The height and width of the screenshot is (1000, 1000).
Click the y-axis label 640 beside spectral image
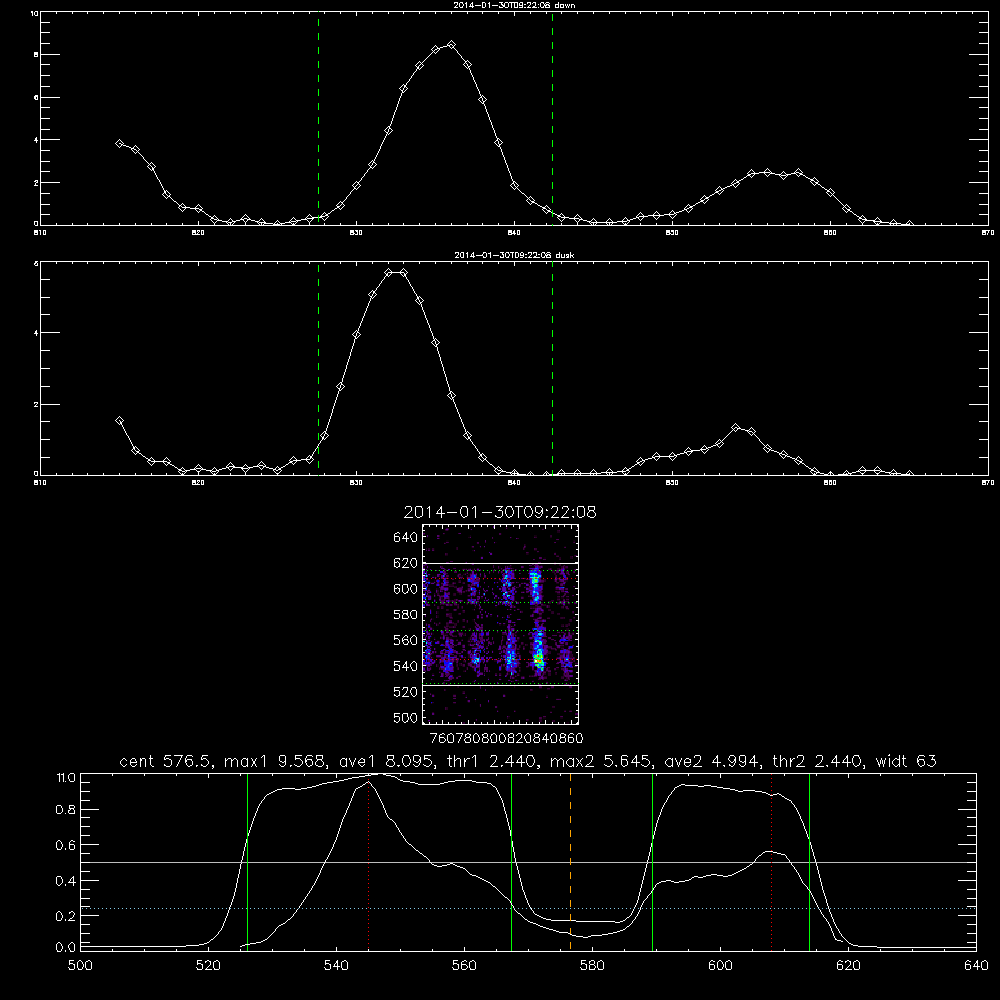coord(405,537)
